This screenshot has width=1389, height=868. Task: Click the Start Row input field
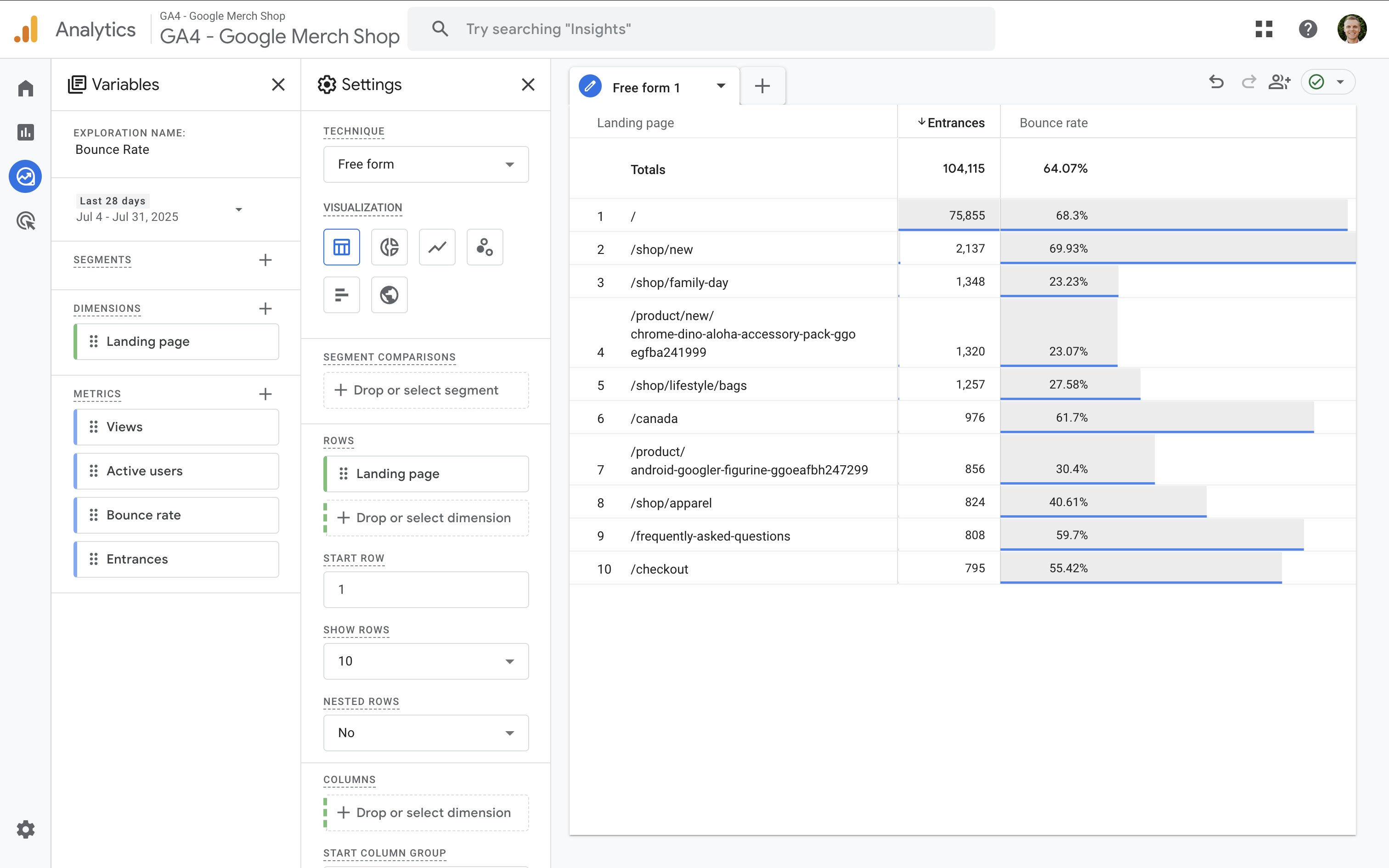pos(426,590)
